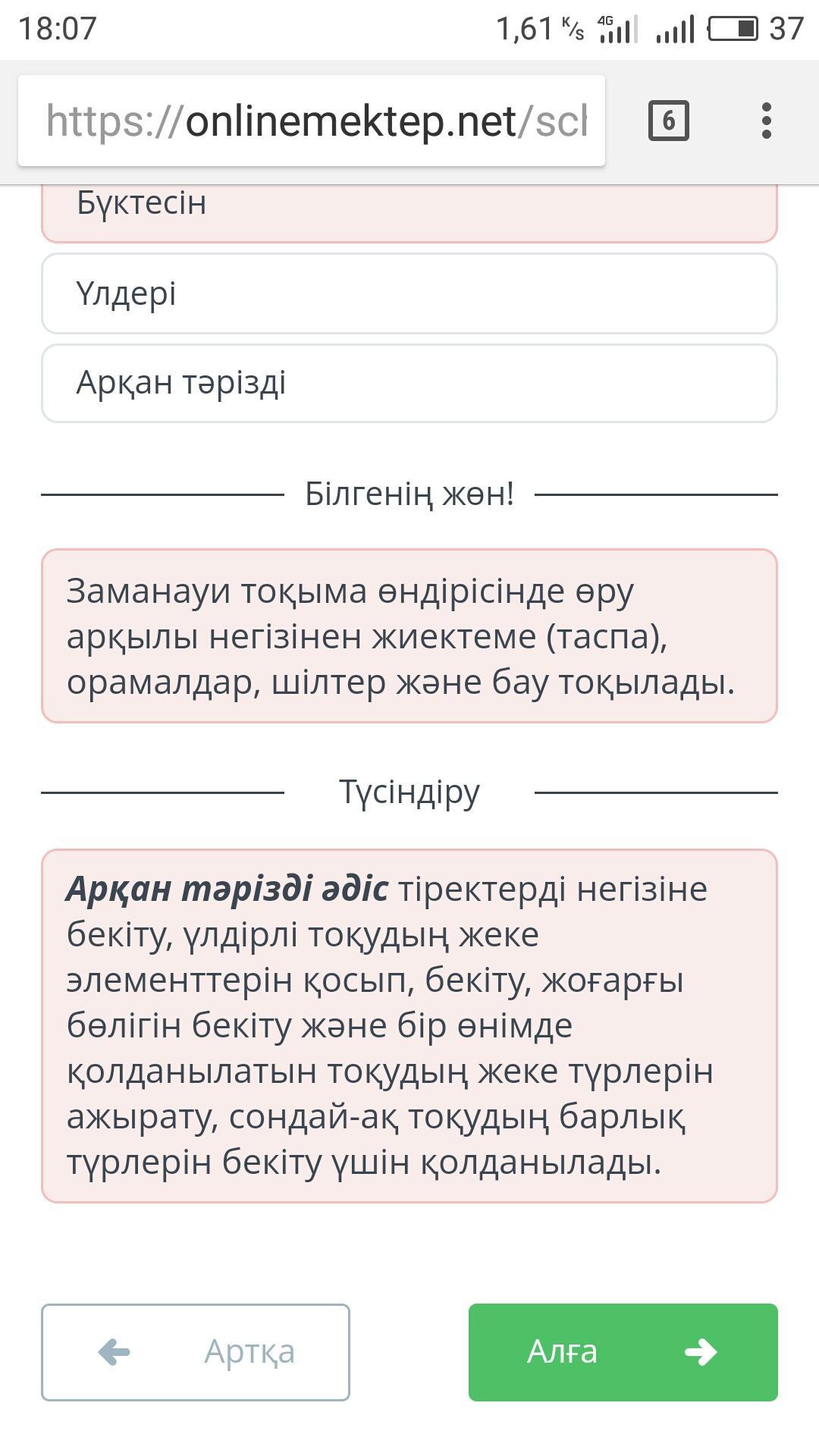Tap the battery percentage 37 text
The image size is (819, 1456).
tap(786, 29)
